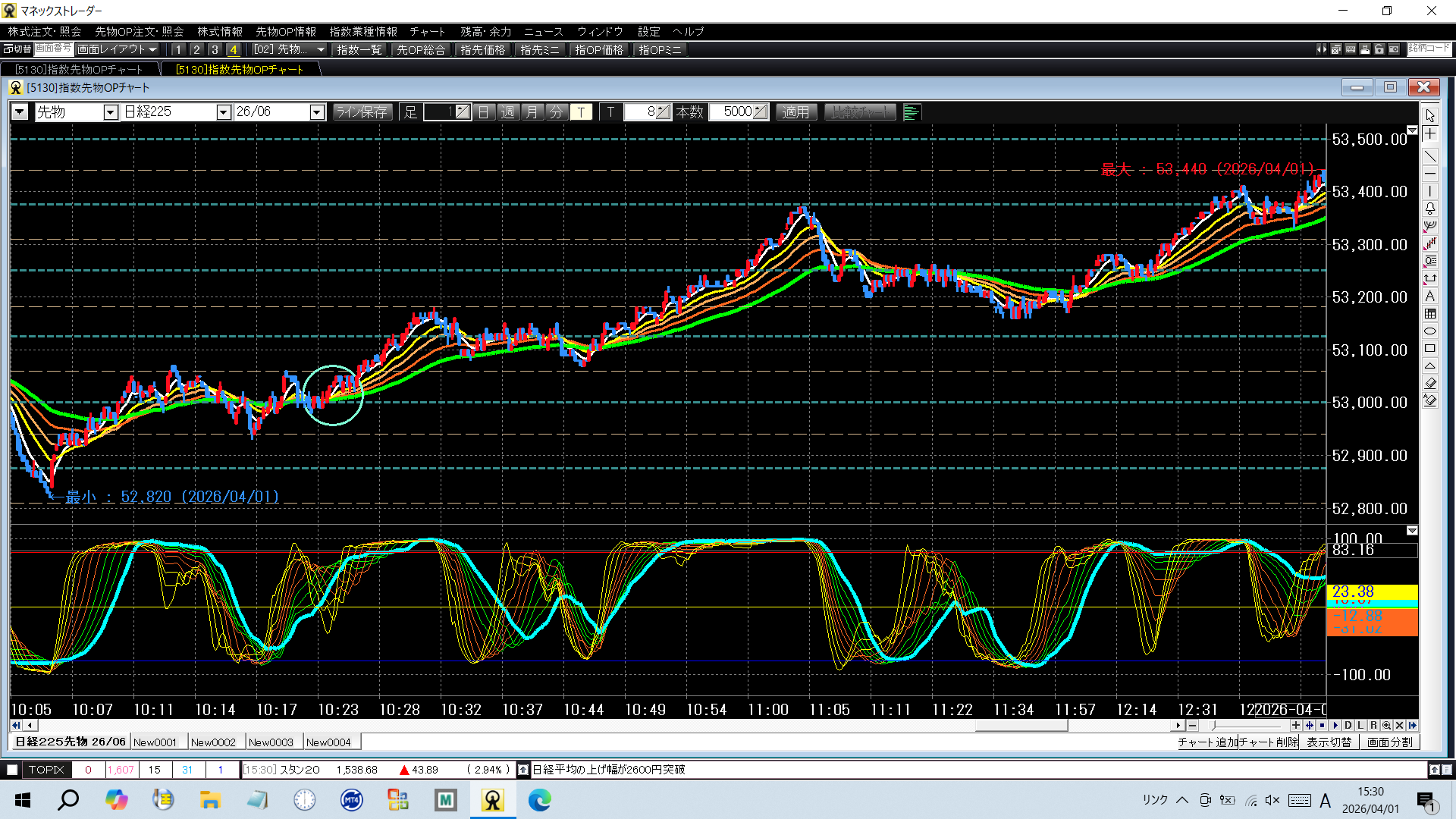Screen dimensions: 1456x819
Task: Toggle the 分 minute timeframe button
Action: pyautogui.click(x=557, y=112)
